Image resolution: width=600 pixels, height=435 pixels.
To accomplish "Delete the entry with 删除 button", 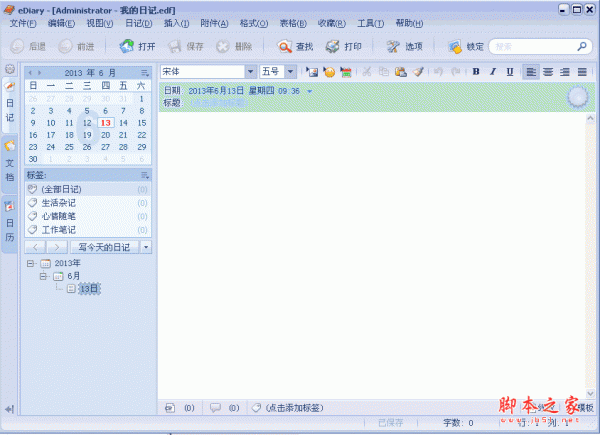I will [x=234, y=47].
